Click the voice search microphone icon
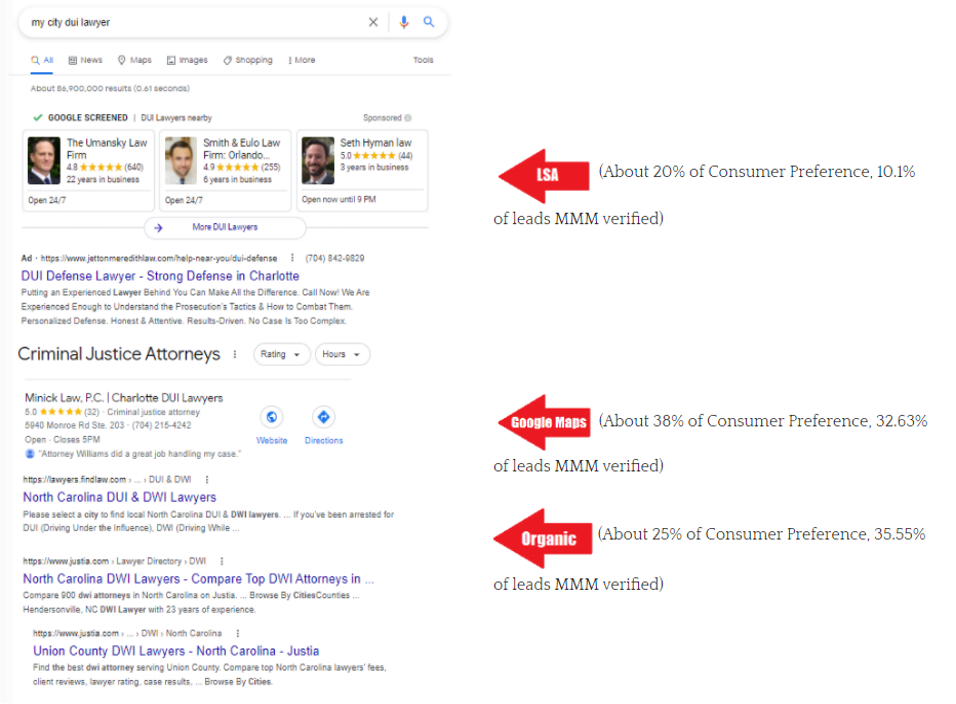Image resolution: width=956 pixels, height=704 pixels. pyautogui.click(x=404, y=22)
